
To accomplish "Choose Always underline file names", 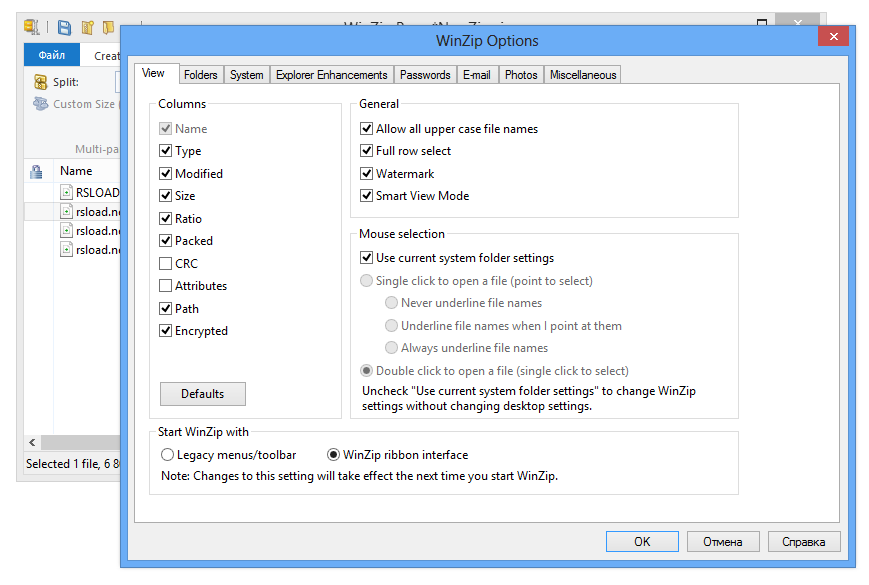I will [391, 347].
